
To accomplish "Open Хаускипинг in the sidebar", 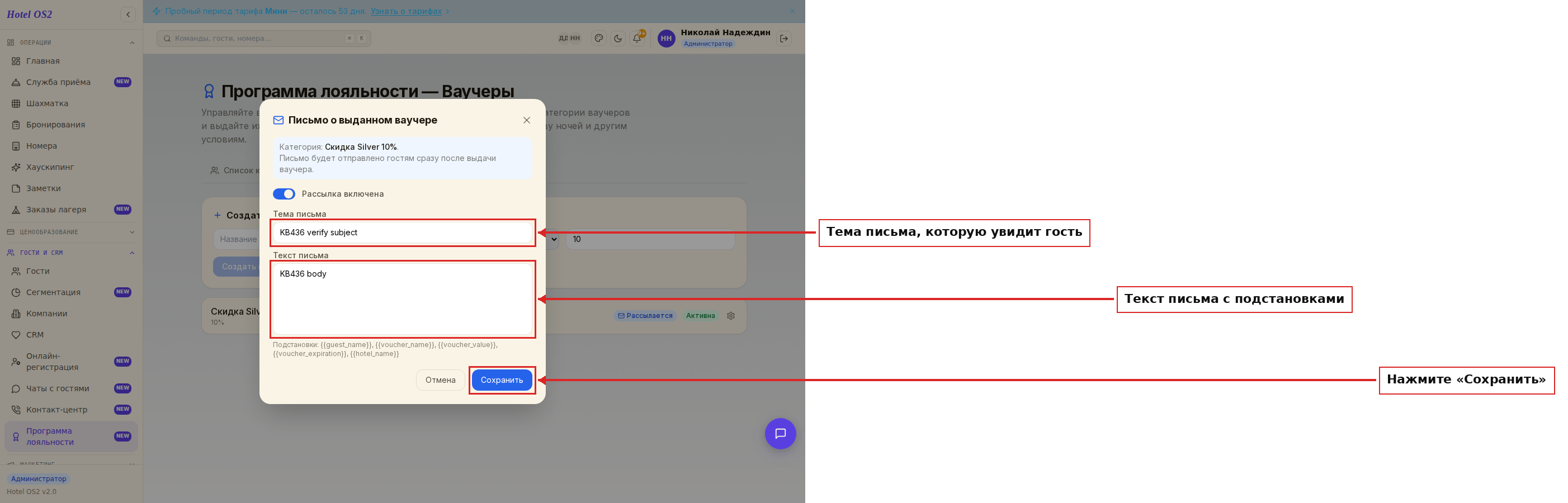I will [x=71, y=167].
